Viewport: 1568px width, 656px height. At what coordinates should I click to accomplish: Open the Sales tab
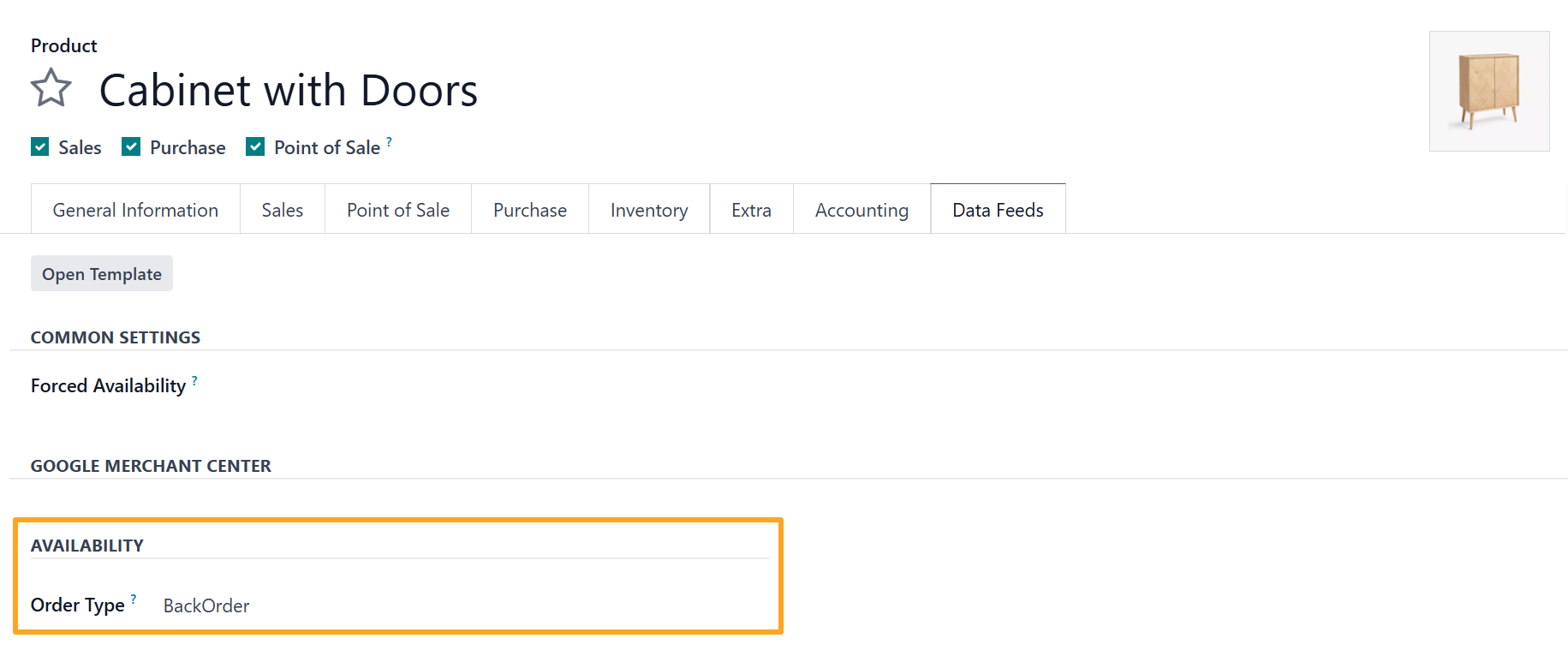tap(282, 209)
